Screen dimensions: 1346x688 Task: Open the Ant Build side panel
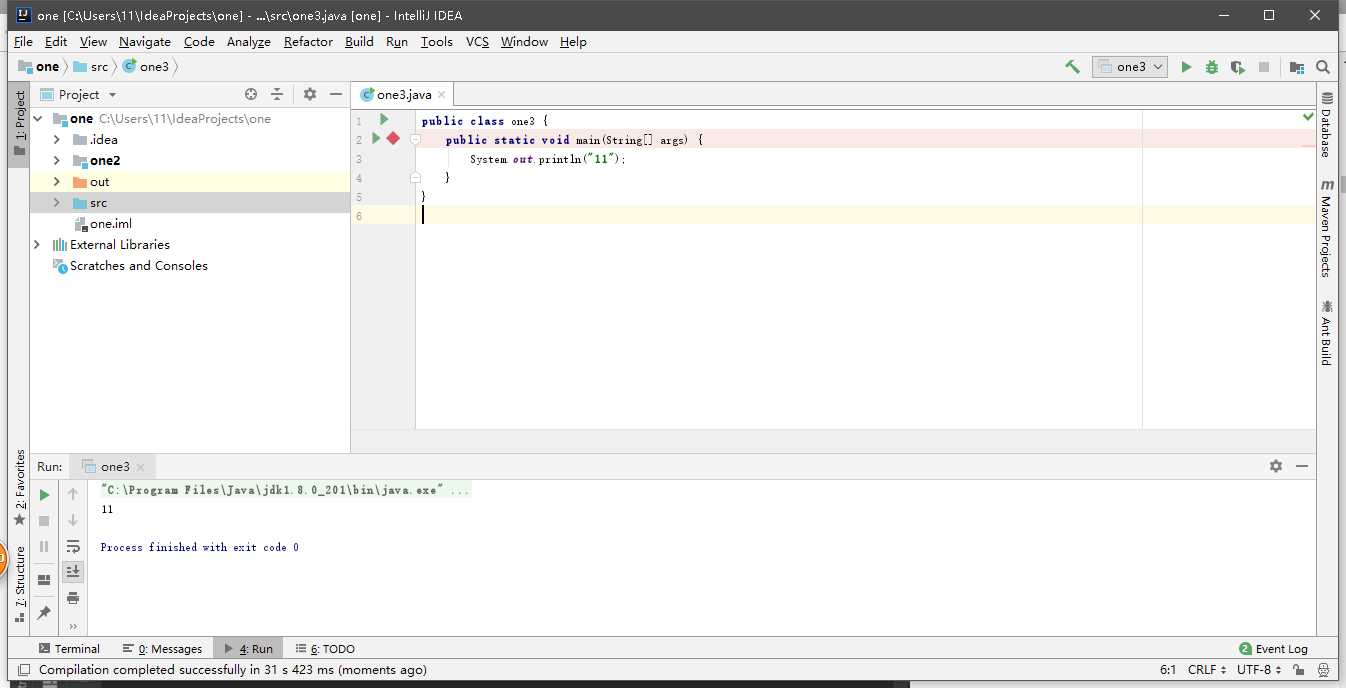click(x=1327, y=332)
